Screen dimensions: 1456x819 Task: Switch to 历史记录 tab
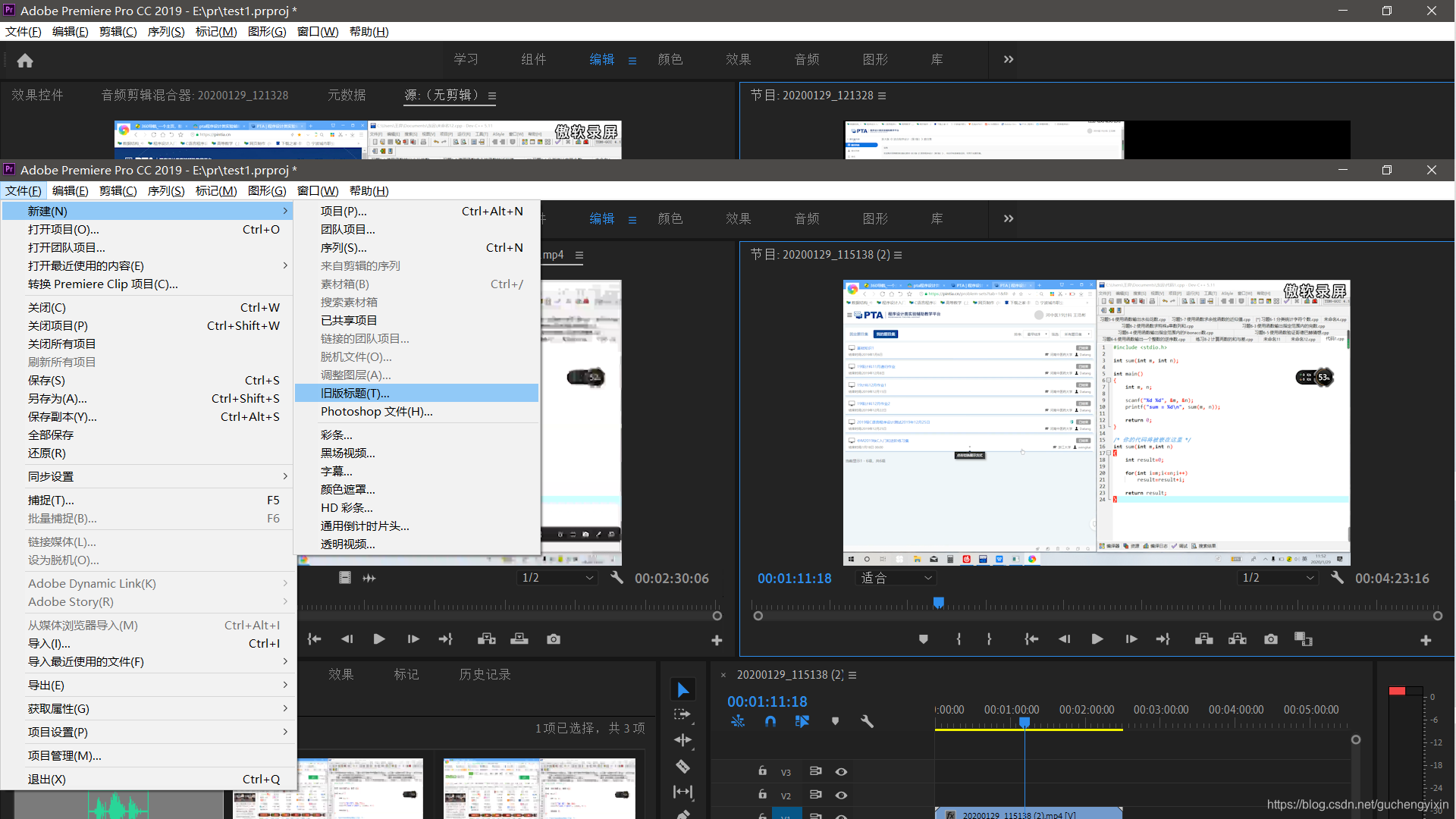click(x=485, y=674)
